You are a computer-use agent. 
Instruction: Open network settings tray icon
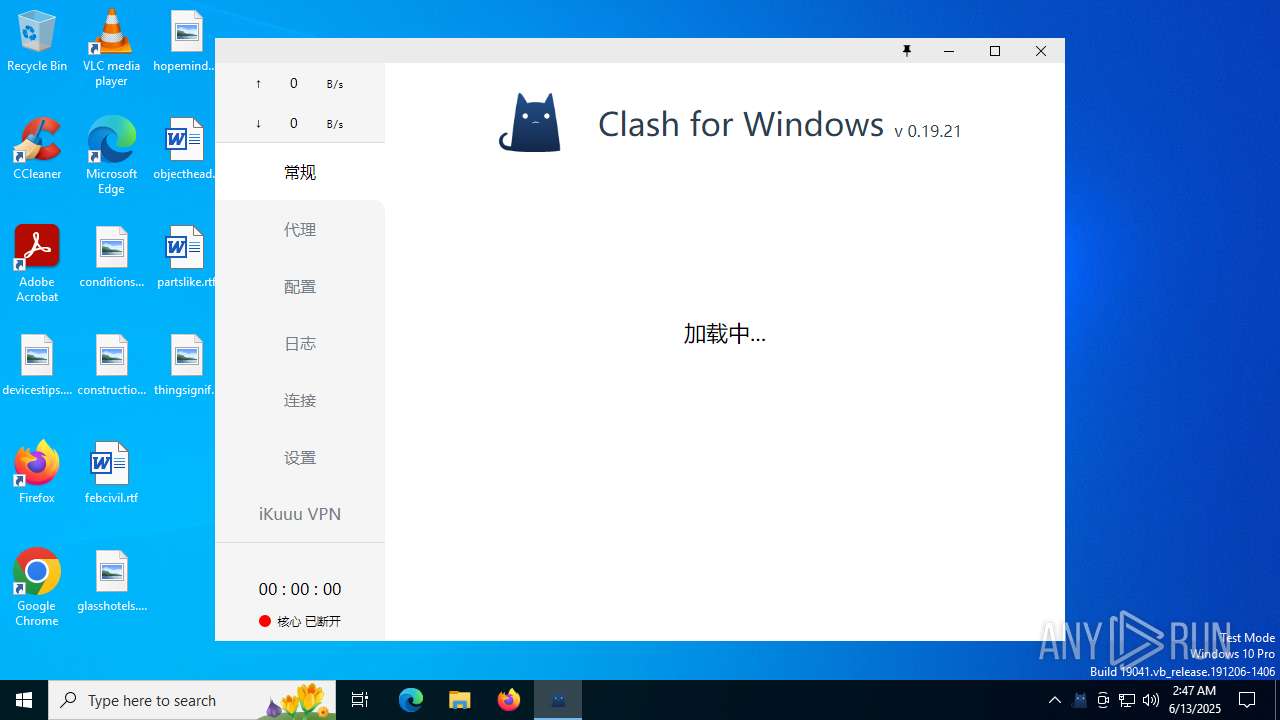(1127, 700)
